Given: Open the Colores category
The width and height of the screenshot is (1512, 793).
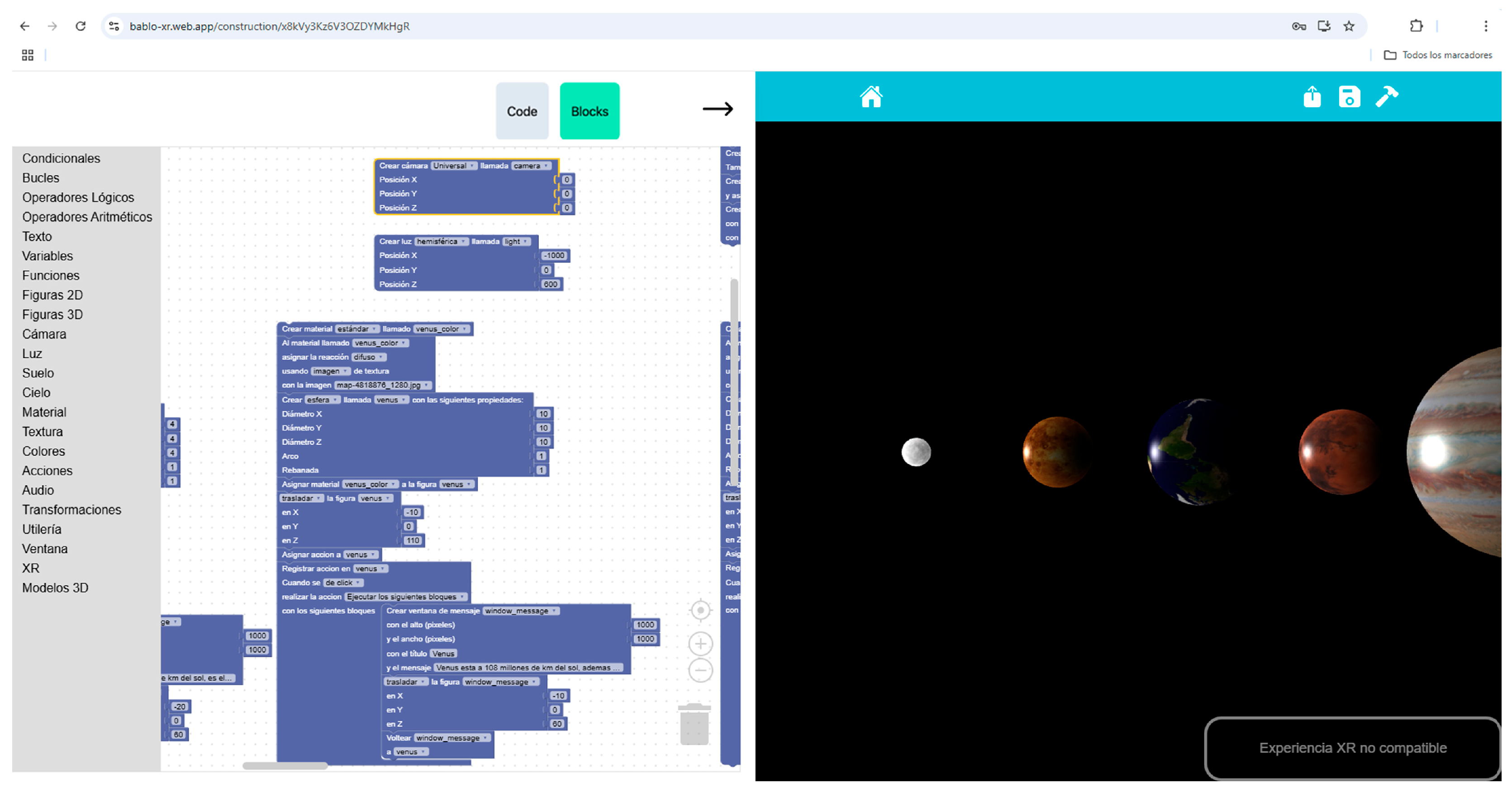Looking at the screenshot, I should (x=43, y=451).
